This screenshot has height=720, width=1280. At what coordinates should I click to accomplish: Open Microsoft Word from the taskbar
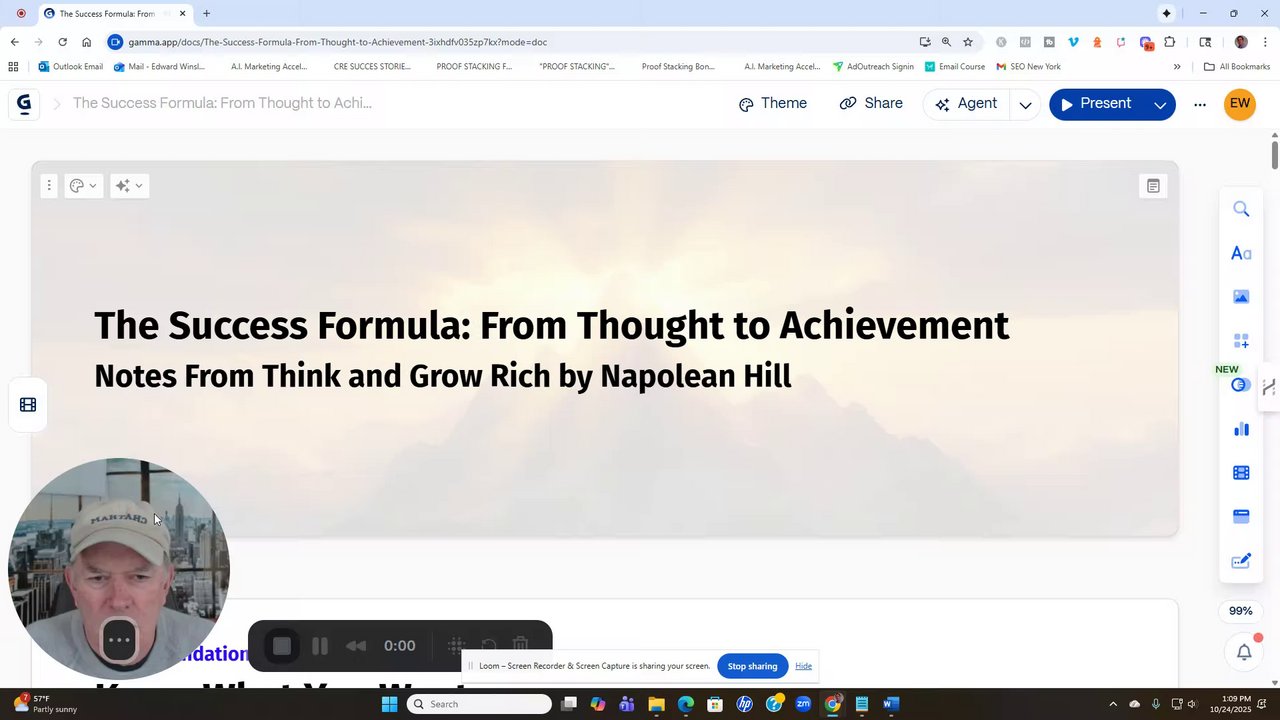point(890,704)
